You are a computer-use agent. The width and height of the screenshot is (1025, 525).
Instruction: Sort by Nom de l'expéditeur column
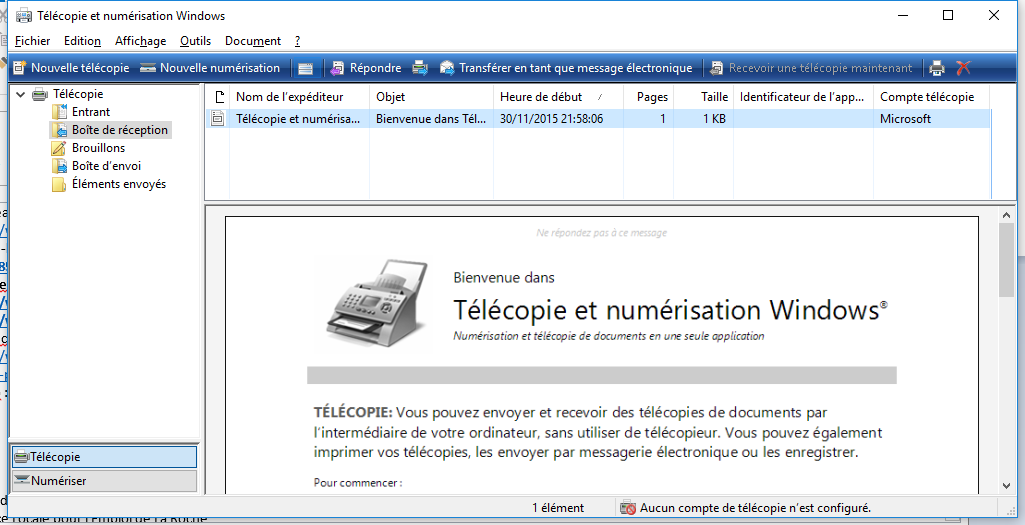pyautogui.click(x=299, y=97)
